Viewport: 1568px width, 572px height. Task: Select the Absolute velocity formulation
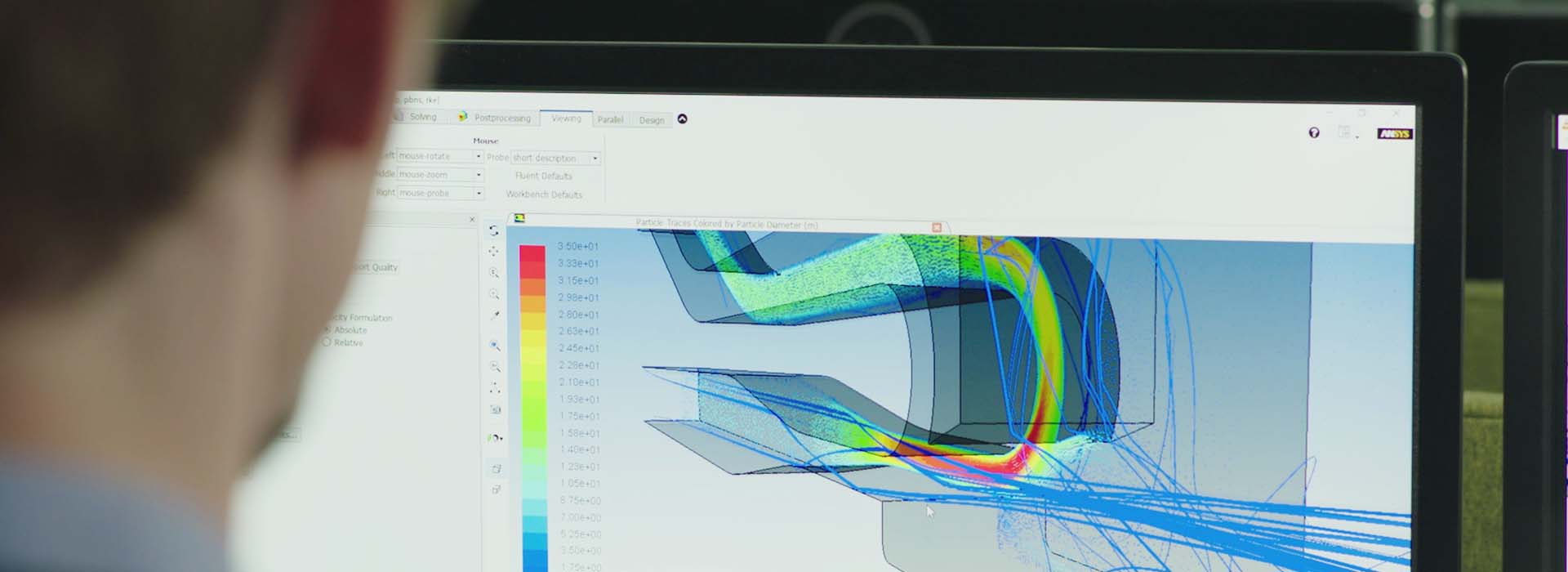(x=327, y=329)
